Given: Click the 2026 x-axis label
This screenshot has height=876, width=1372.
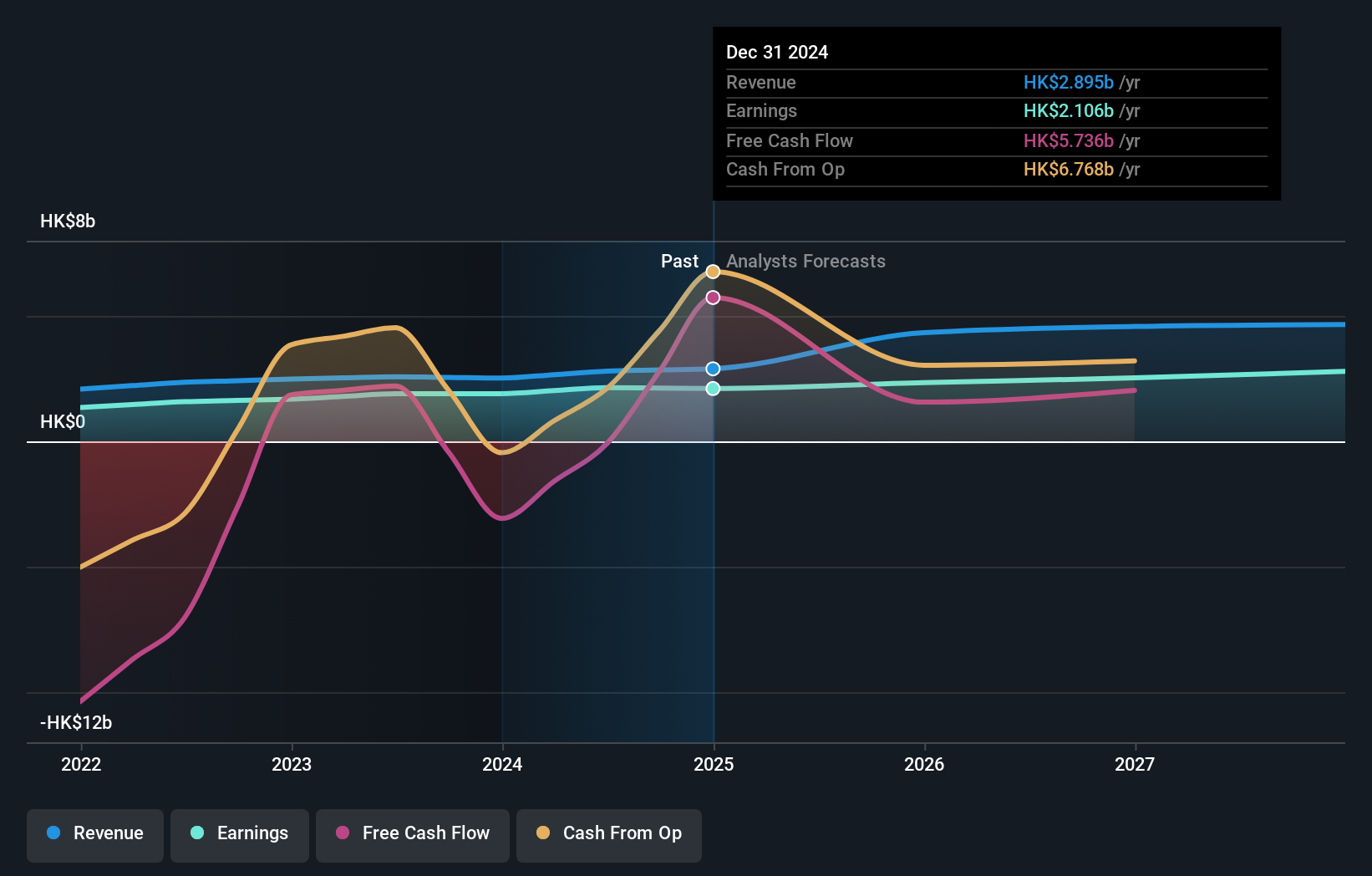Looking at the screenshot, I should (924, 764).
